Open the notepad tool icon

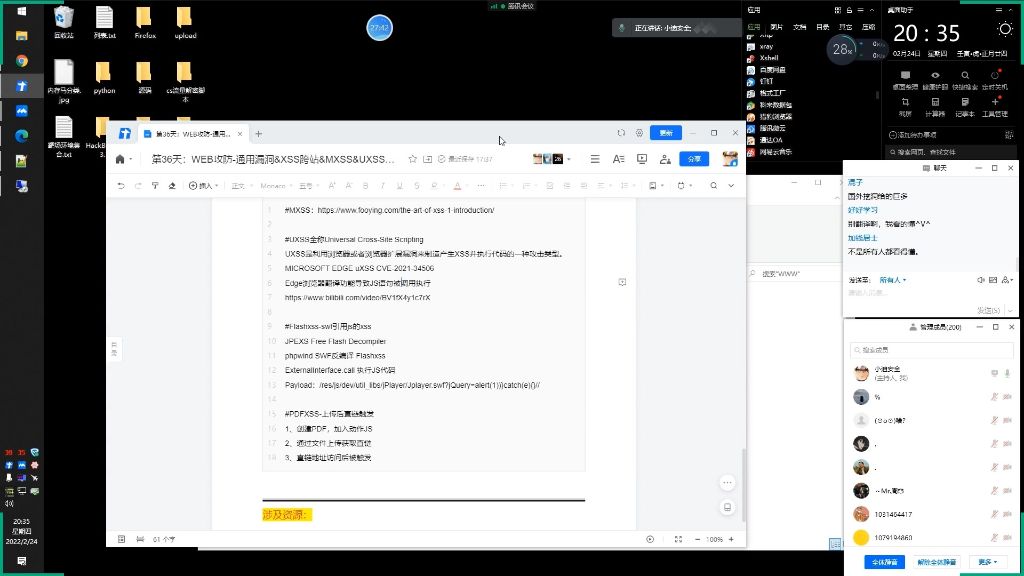[x=965, y=106]
